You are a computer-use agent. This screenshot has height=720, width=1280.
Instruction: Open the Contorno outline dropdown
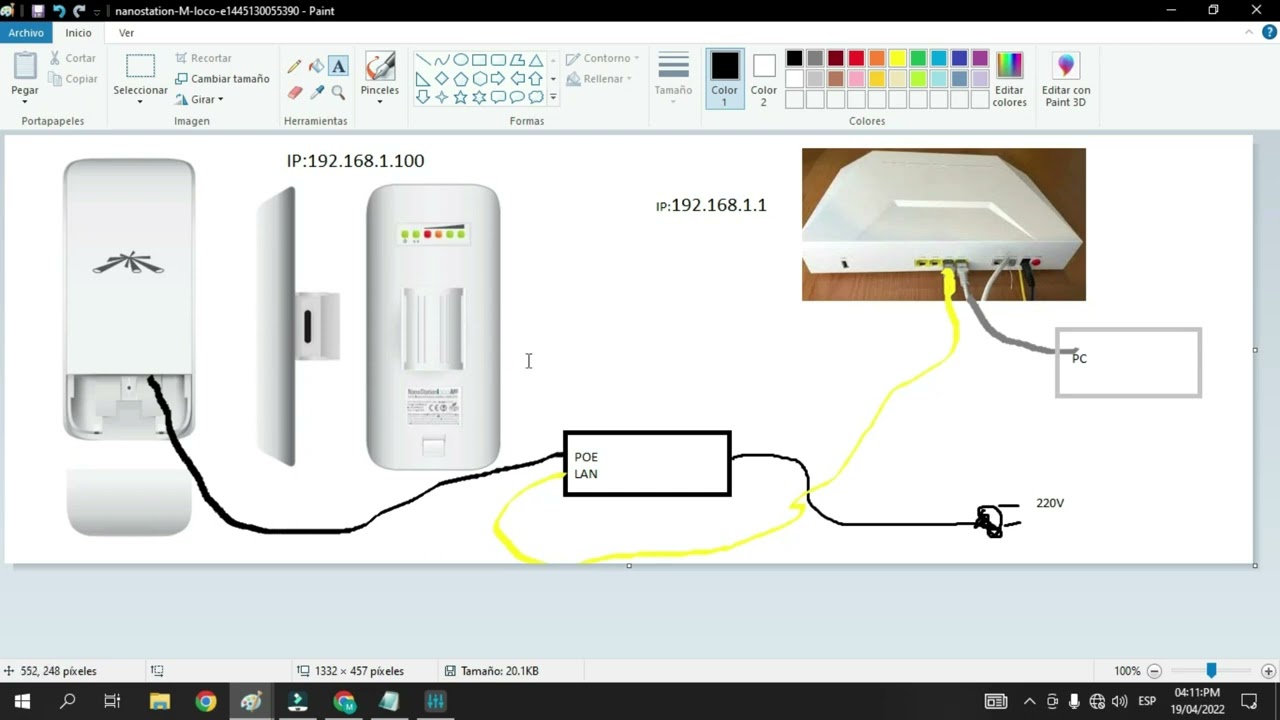coord(602,58)
